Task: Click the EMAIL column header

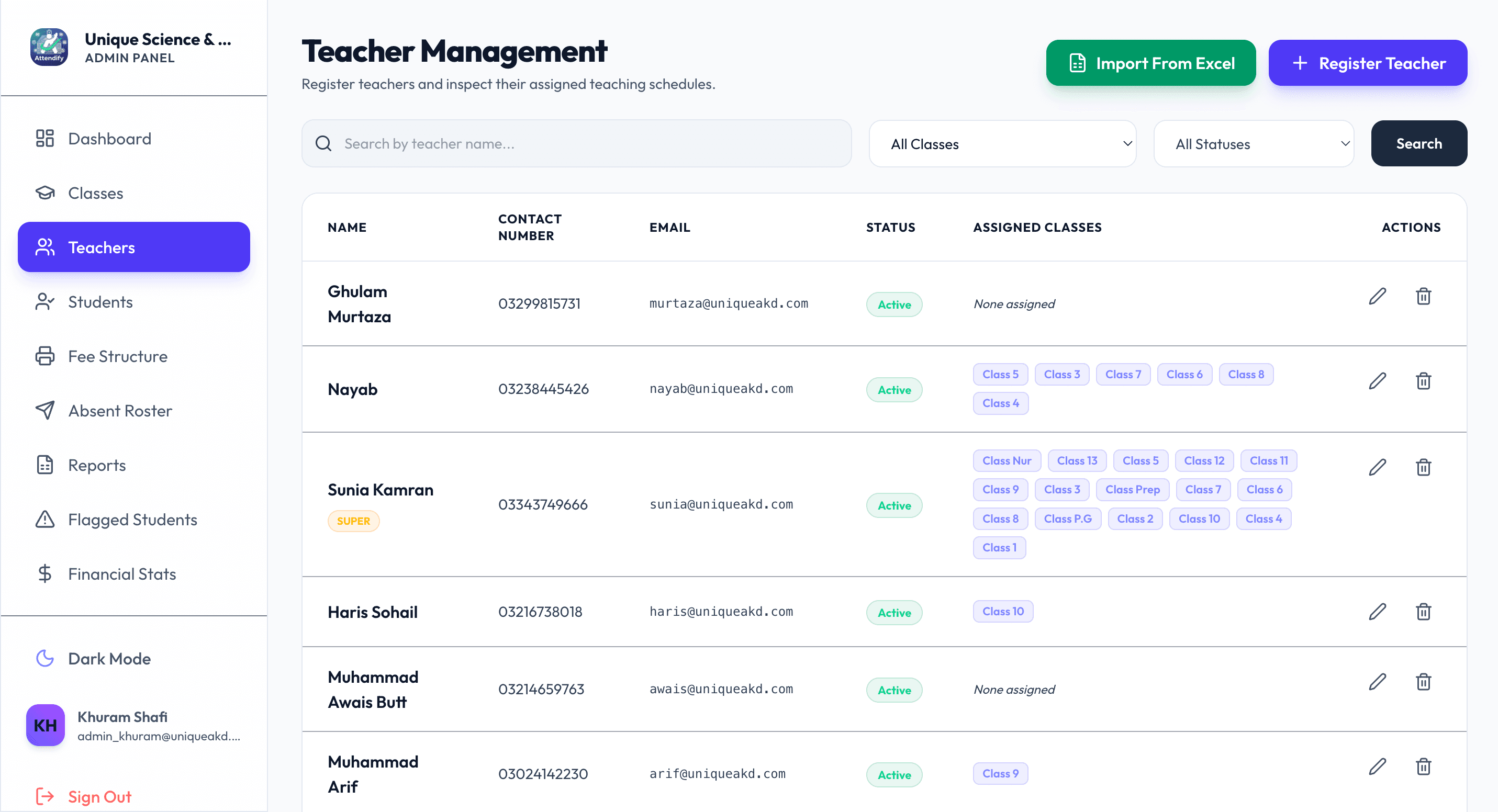Action: [669, 227]
